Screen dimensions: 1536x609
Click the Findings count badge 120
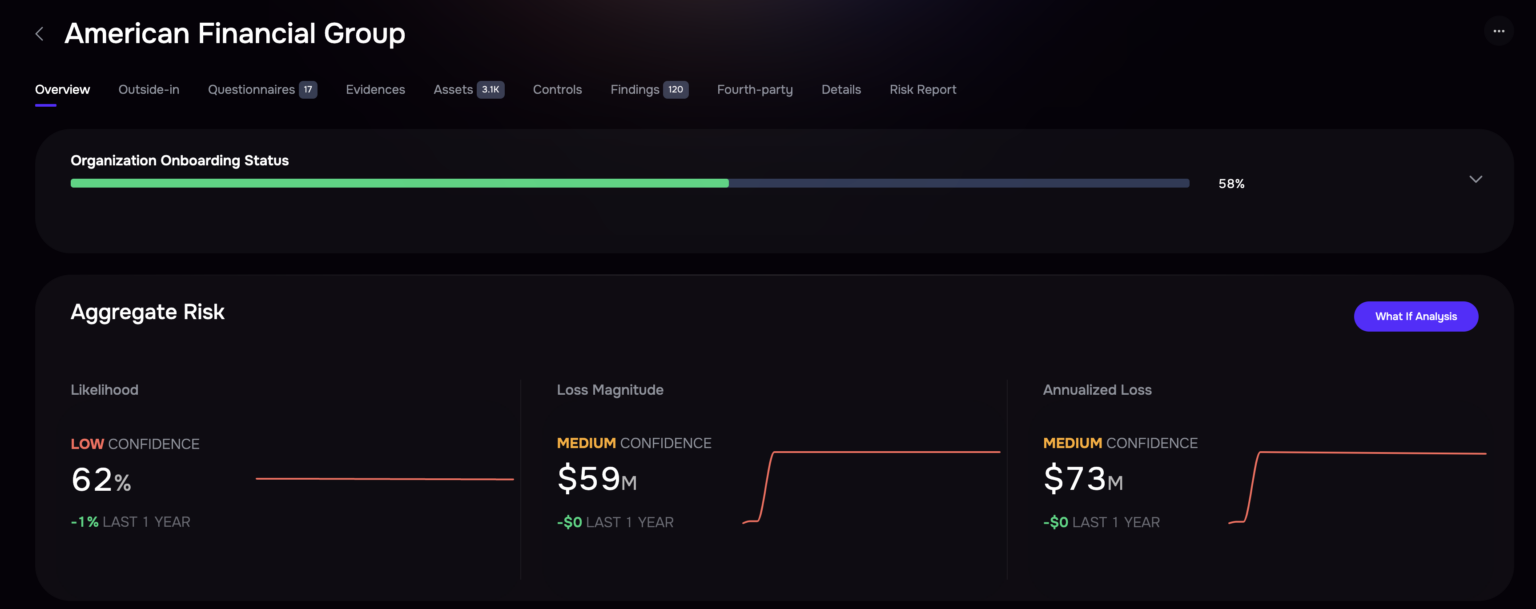[676, 90]
